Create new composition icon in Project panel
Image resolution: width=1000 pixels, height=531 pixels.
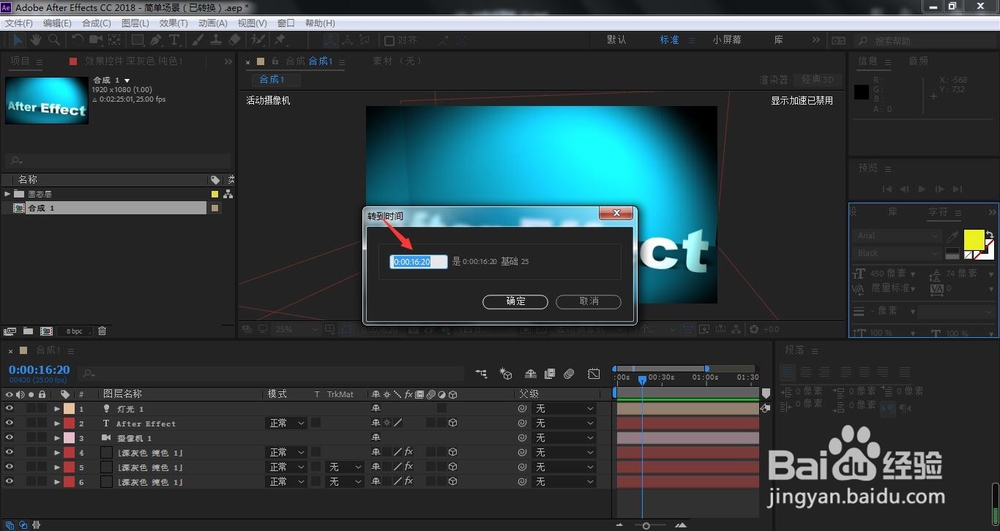47,331
